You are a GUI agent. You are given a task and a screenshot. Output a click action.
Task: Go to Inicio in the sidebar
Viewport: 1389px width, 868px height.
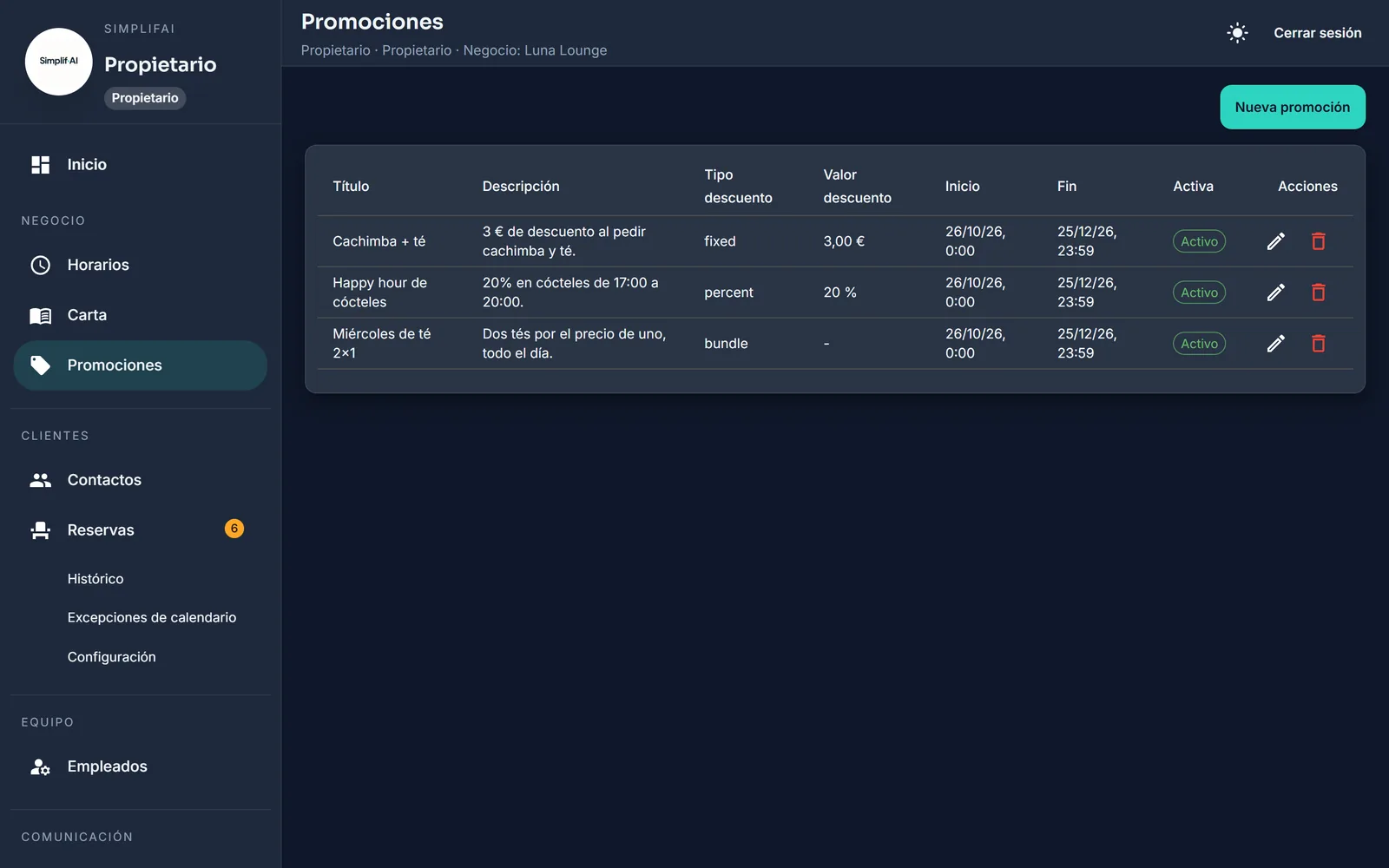point(141,165)
